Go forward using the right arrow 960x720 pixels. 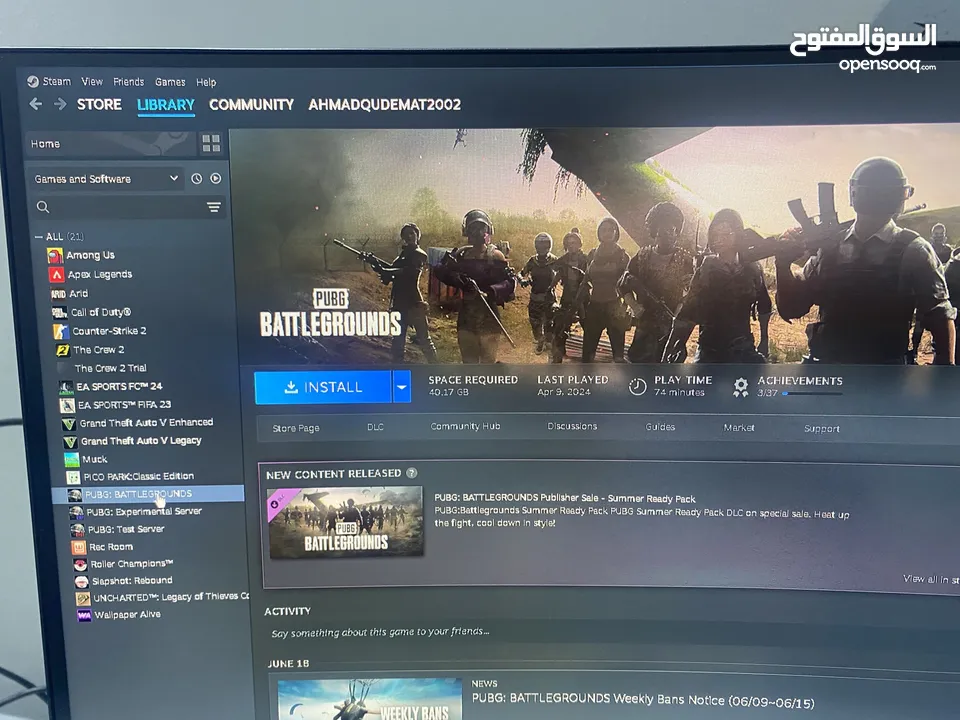click(x=60, y=105)
